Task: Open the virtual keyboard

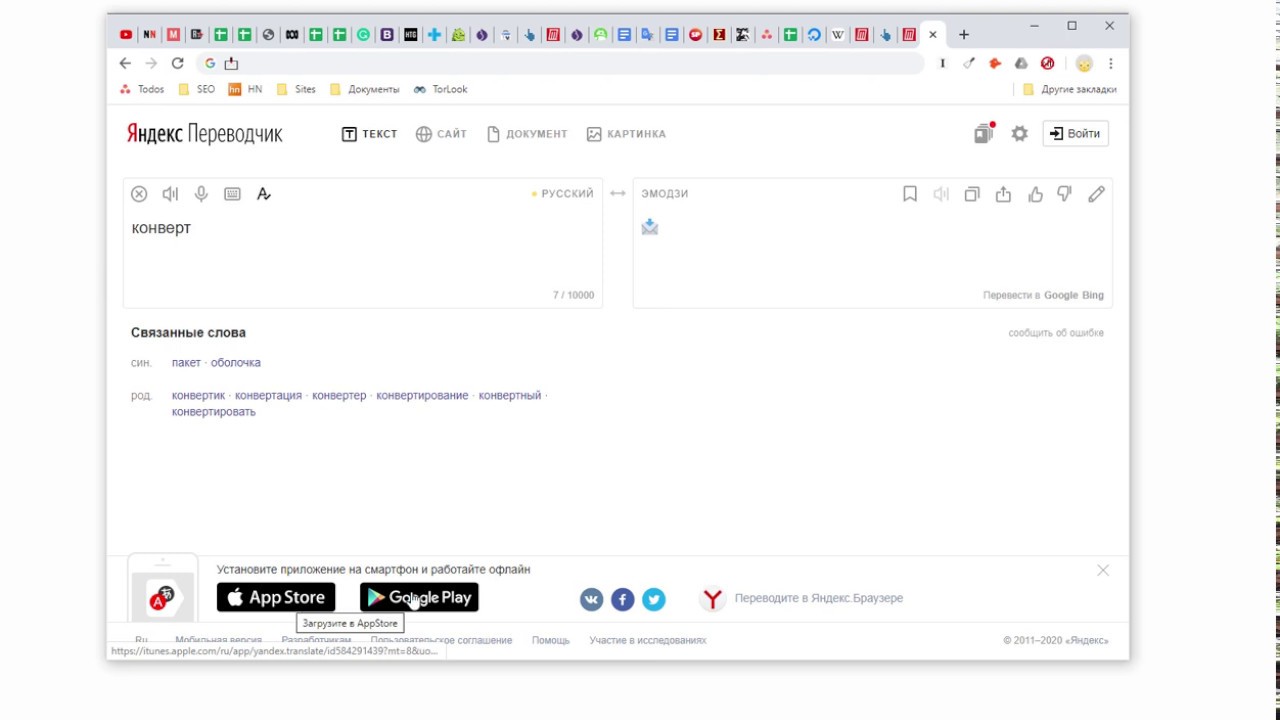Action: click(232, 194)
